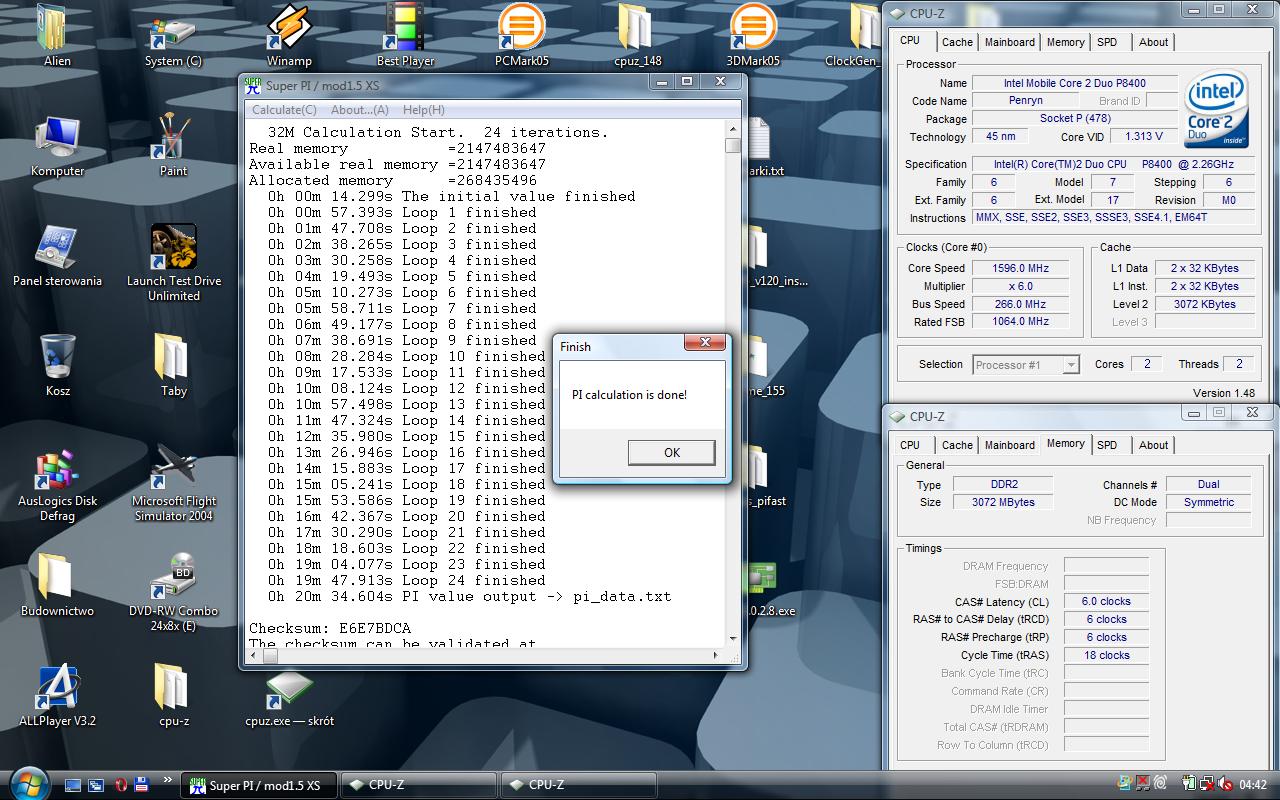Open the About...(A) menu
The image size is (1280, 800).
point(360,110)
